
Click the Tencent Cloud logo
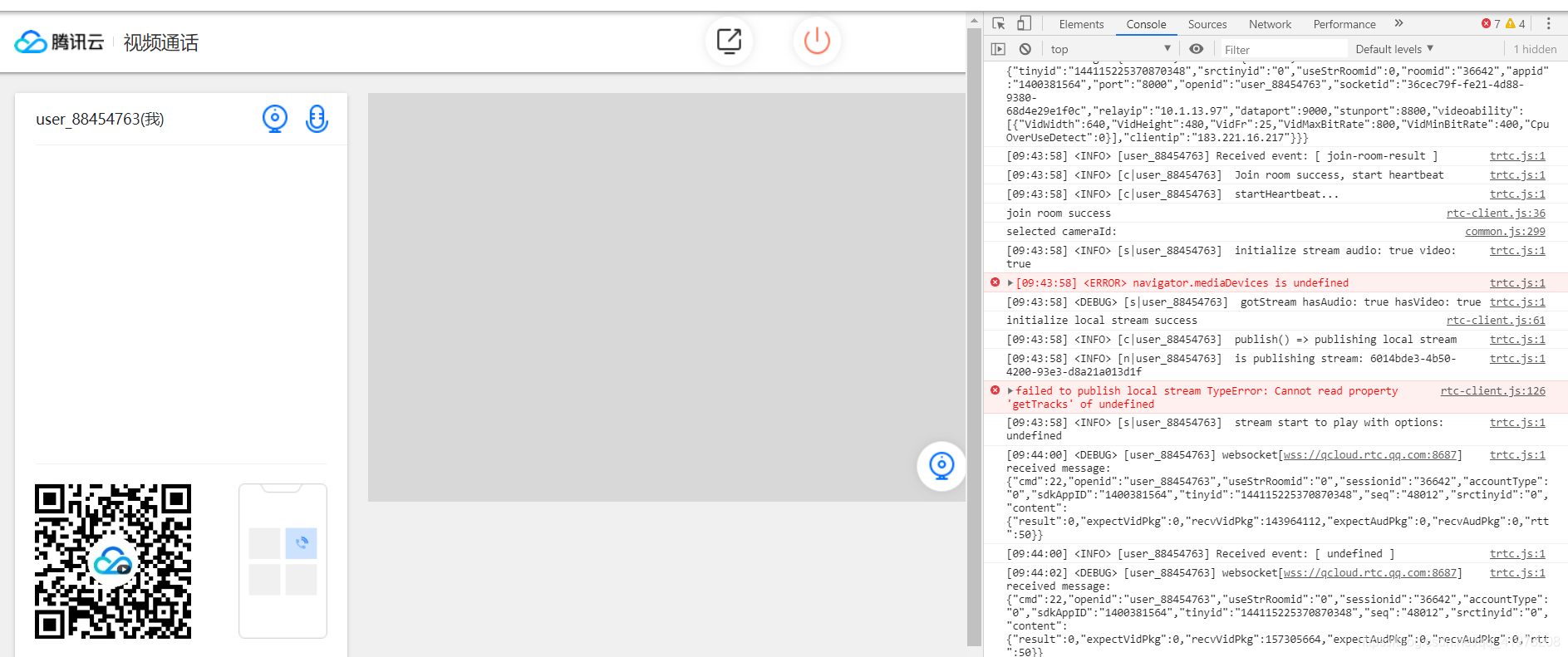click(x=59, y=42)
